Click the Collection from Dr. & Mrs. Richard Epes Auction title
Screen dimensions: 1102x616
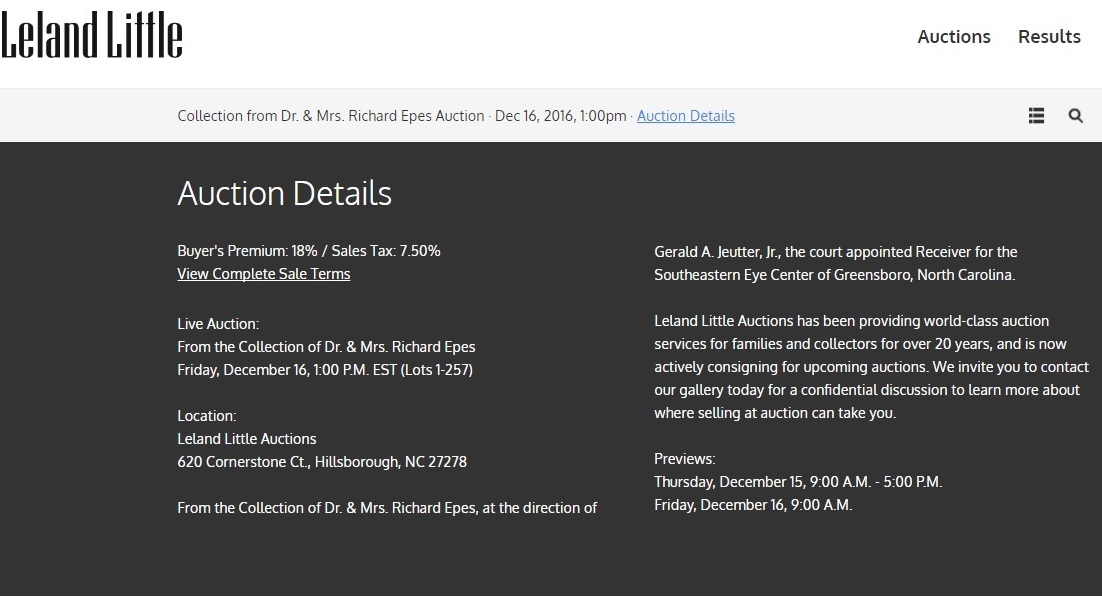coord(331,116)
